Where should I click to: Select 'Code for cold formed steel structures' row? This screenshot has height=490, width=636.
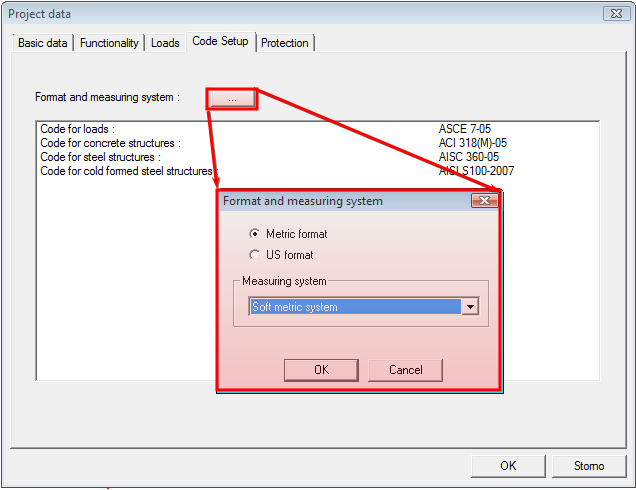tap(127, 171)
